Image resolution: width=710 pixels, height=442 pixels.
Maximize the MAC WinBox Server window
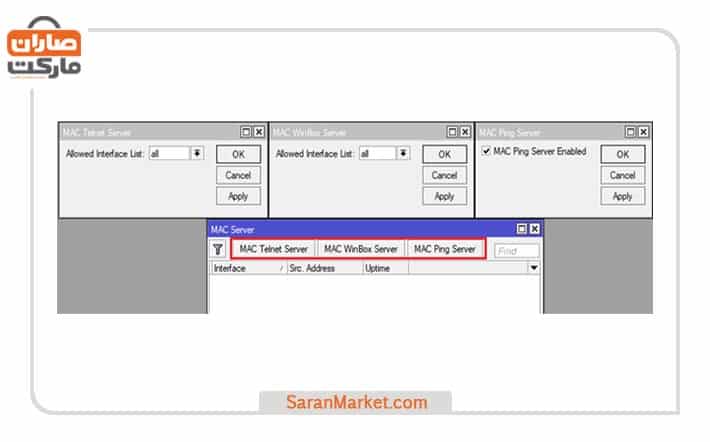(452, 132)
